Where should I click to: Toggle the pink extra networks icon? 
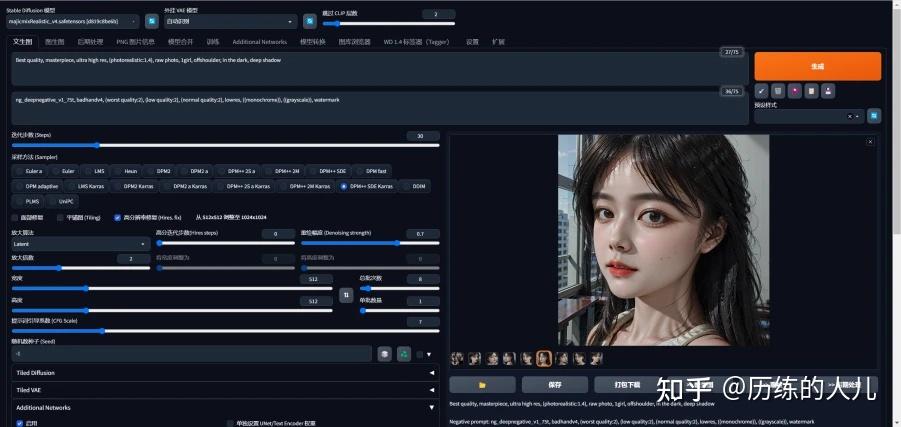coord(795,90)
